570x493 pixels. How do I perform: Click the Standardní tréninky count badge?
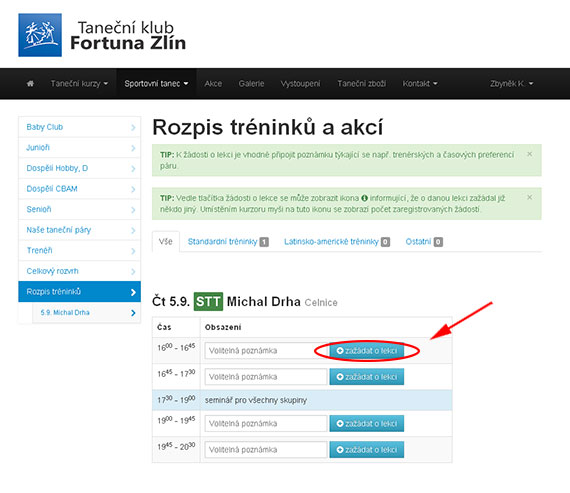[x=264, y=242]
